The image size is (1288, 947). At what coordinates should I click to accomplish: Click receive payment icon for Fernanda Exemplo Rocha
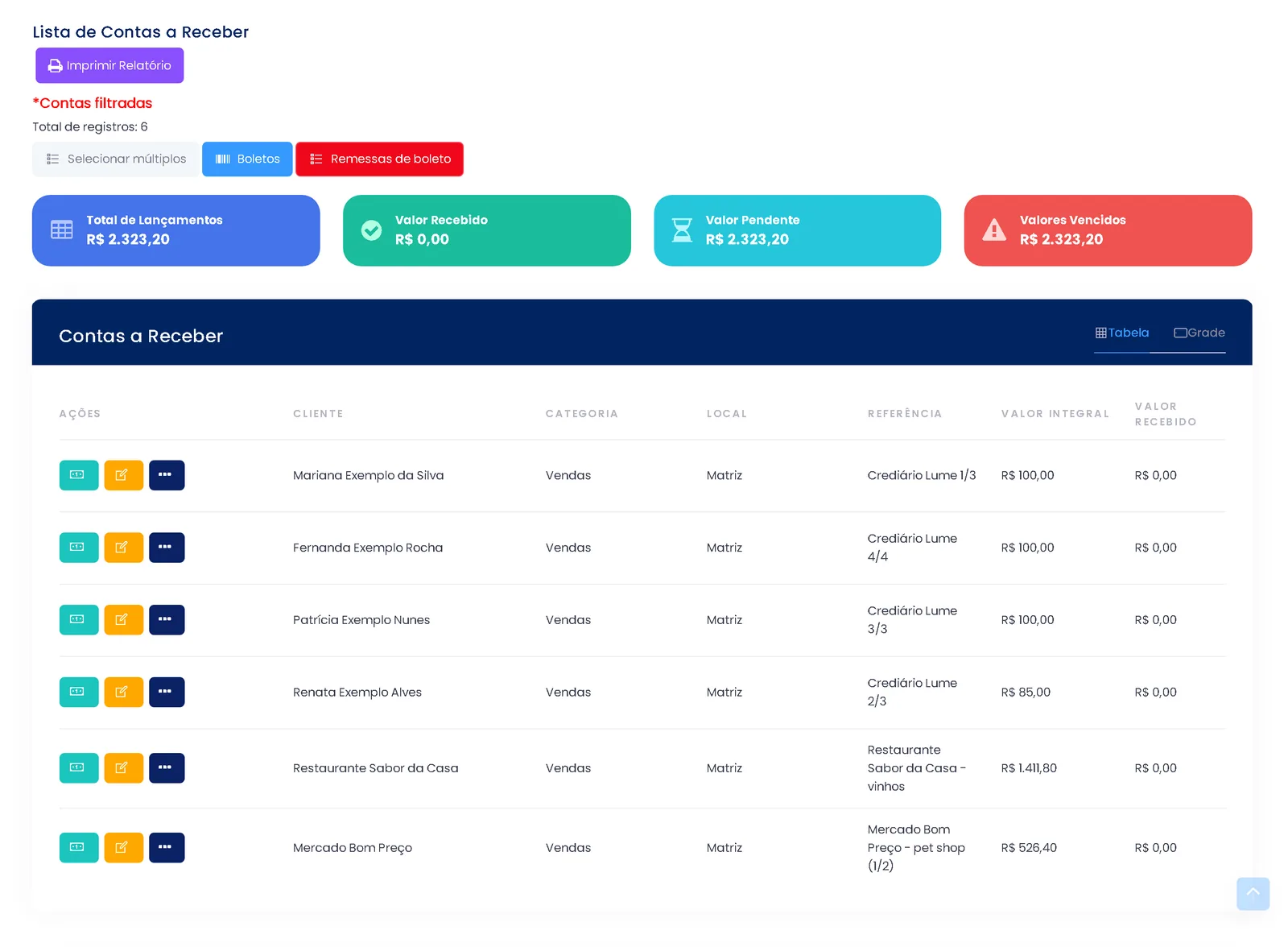point(79,548)
